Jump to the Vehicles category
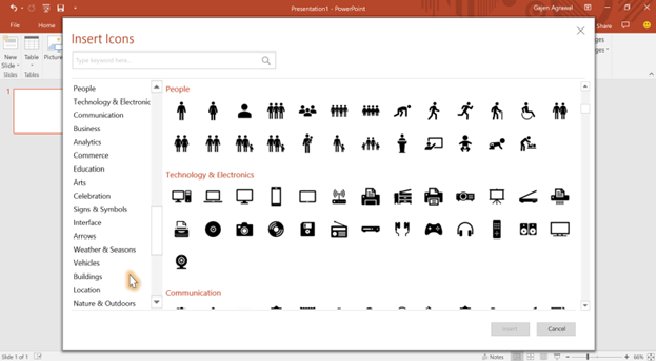 (x=86, y=263)
